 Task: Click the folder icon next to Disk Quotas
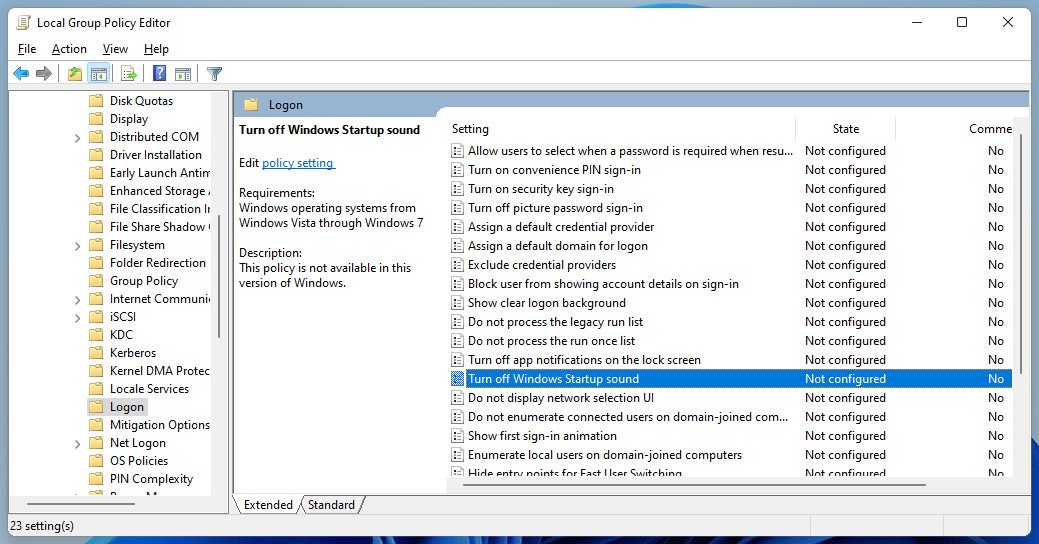pos(96,101)
